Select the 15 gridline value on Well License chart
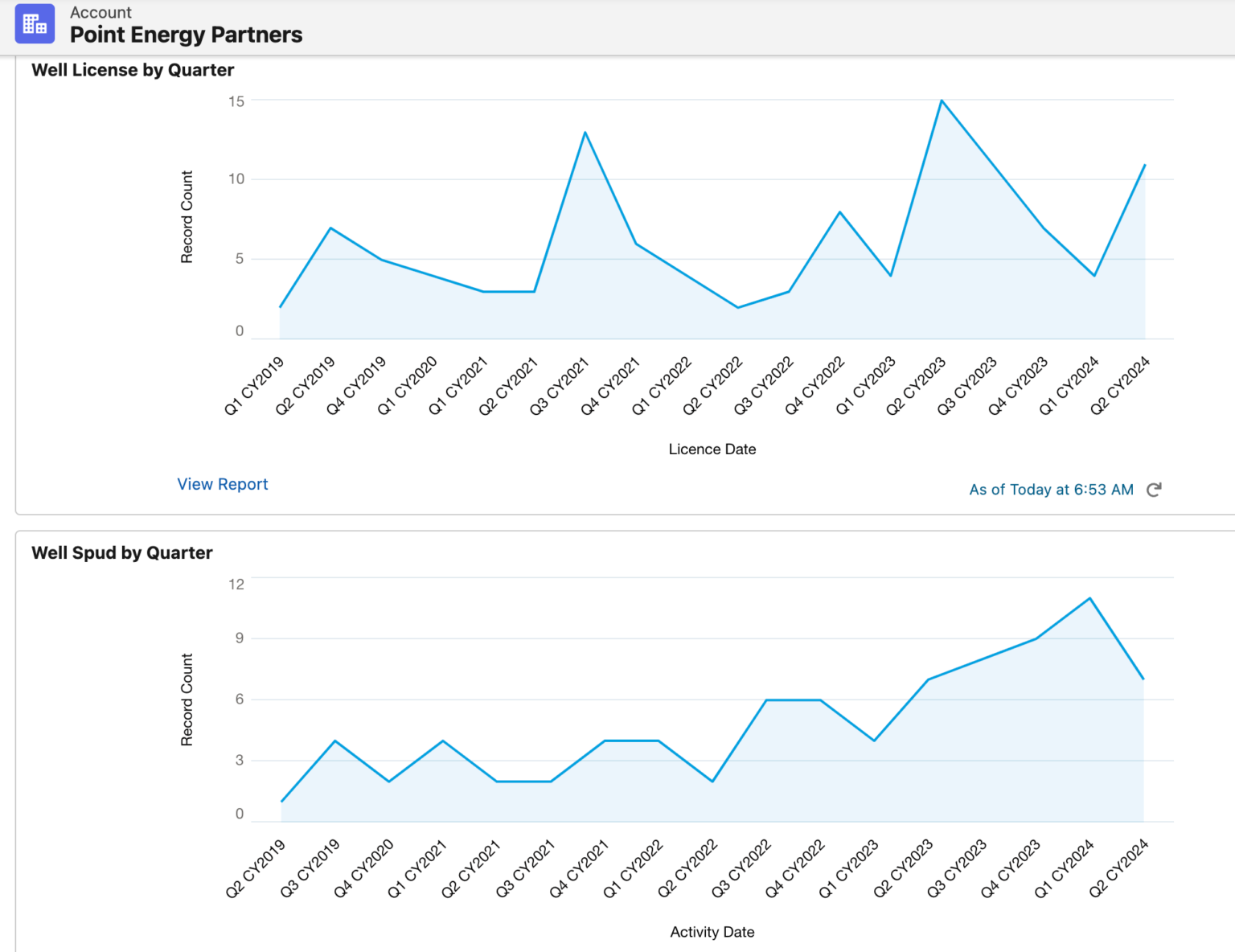Image resolution: width=1235 pixels, height=952 pixels. (x=236, y=100)
